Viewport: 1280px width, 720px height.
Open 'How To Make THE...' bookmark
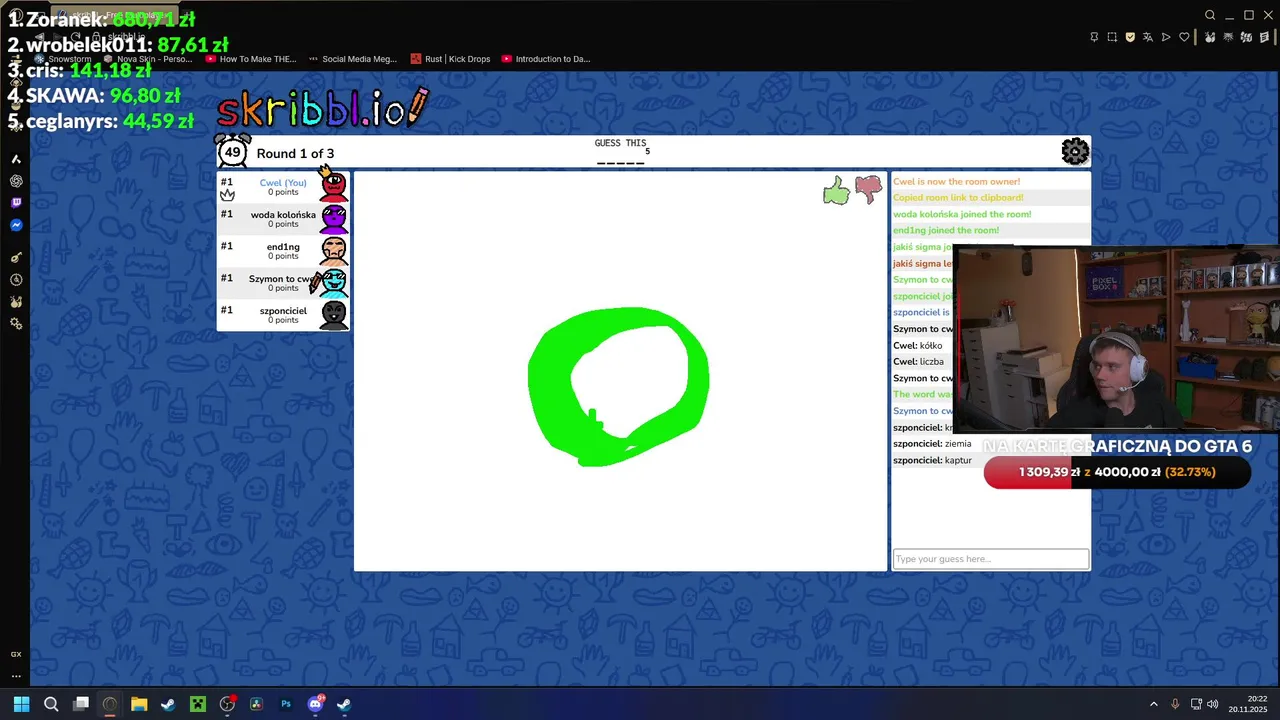point(250,59)
